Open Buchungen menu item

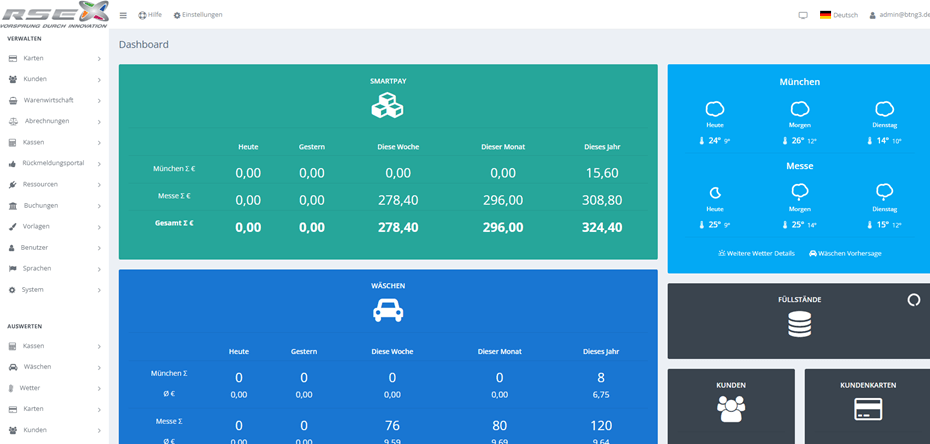coord(54,206)
